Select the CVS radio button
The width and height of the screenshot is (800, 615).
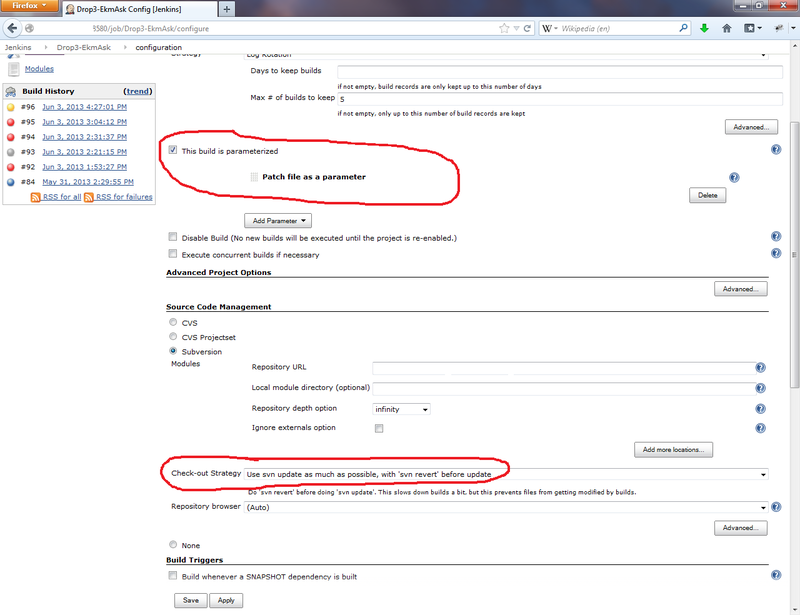point(173,322)
